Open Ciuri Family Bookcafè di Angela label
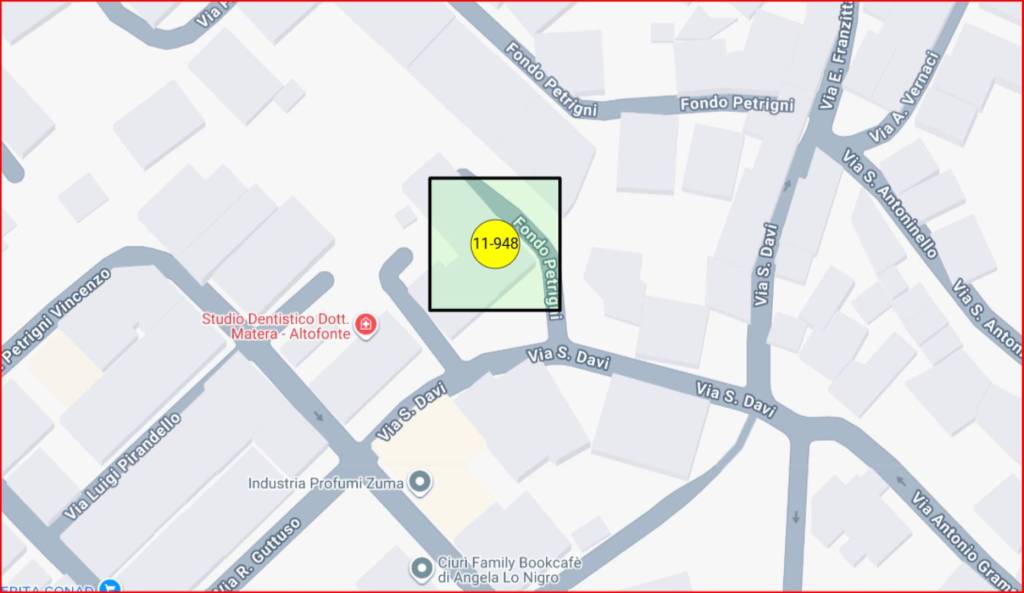This screenshot has width=1024, height=593. 509,569
